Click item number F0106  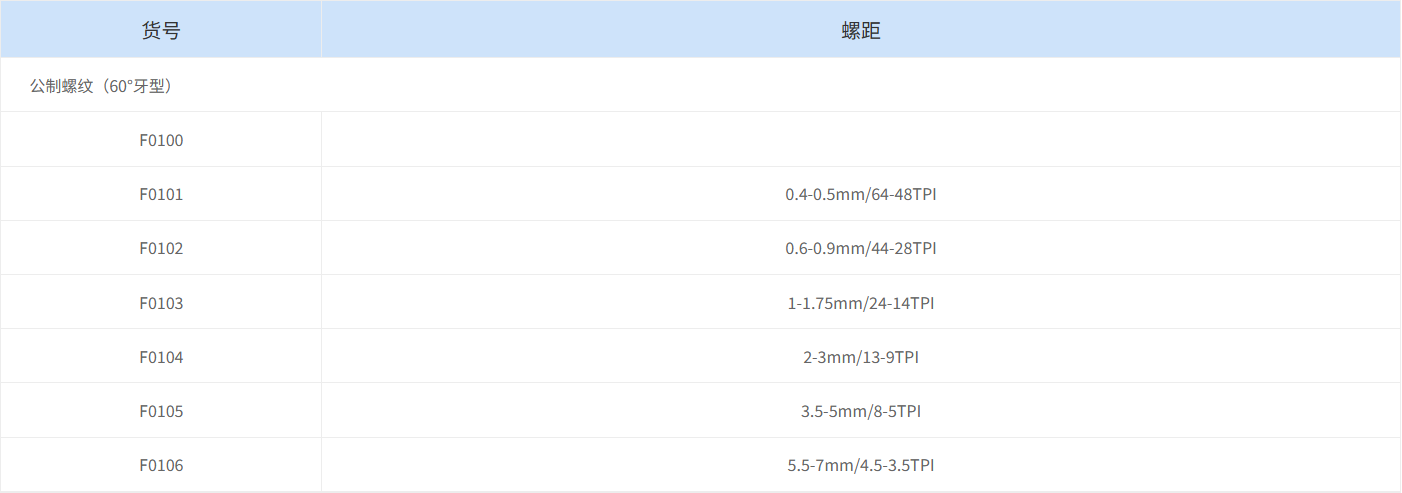coord(161,465)
